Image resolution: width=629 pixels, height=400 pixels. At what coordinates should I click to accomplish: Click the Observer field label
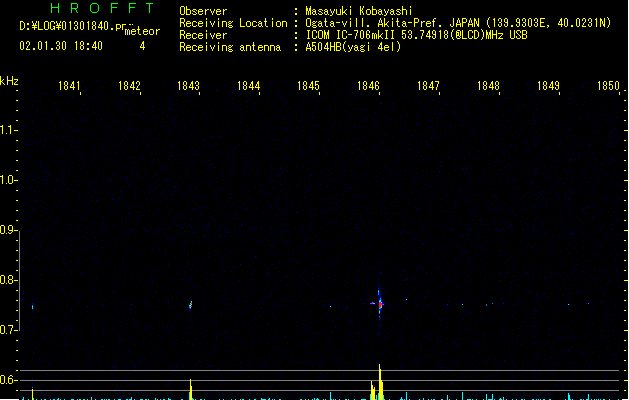tap(203, 11)
